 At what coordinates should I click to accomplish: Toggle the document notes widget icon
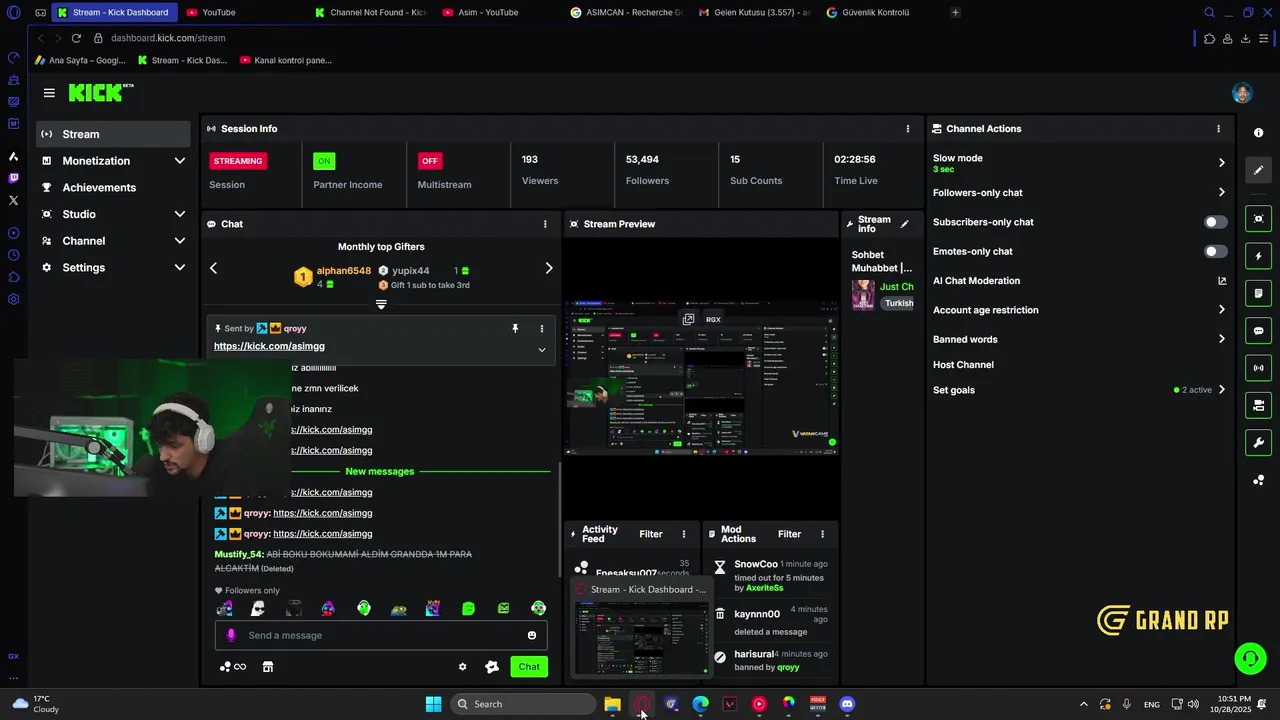[1258, 293]
